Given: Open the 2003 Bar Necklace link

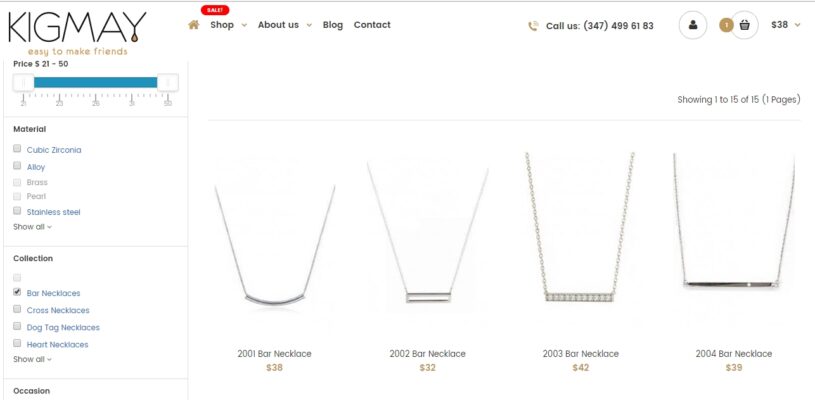Looking at the screenshot, I should click(581, 354).
